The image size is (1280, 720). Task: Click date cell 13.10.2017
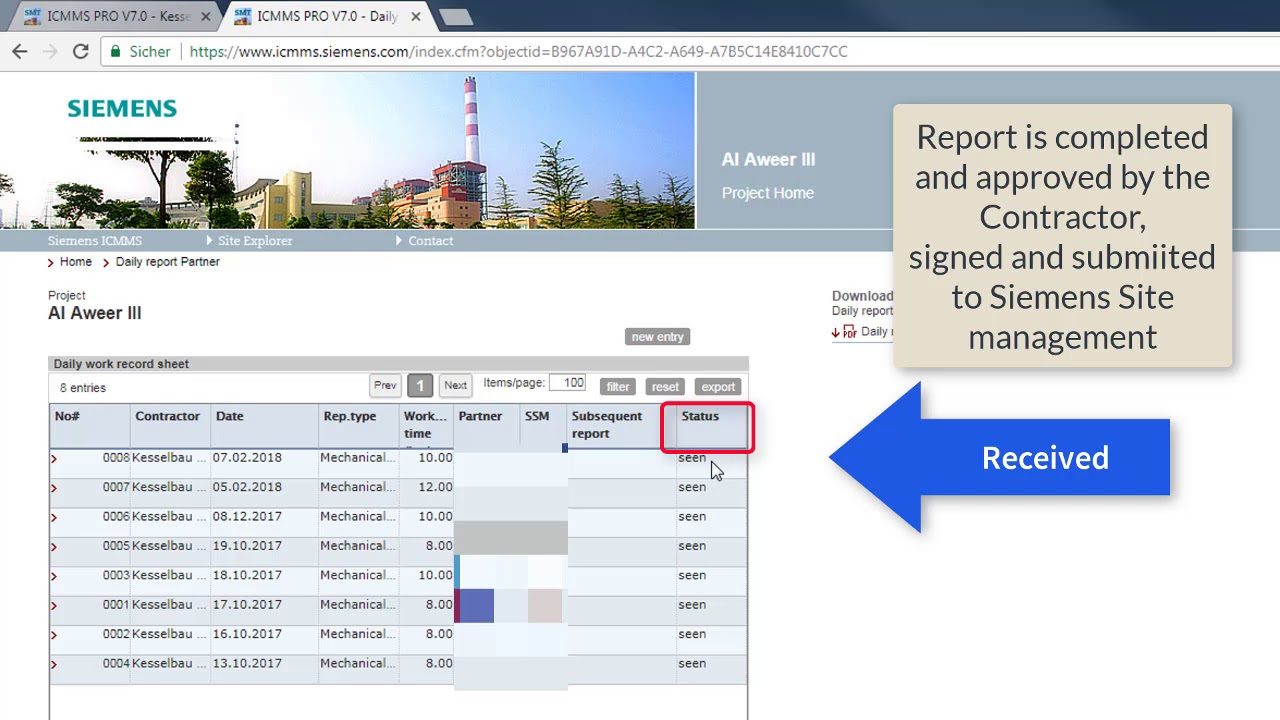pos(247,663)
